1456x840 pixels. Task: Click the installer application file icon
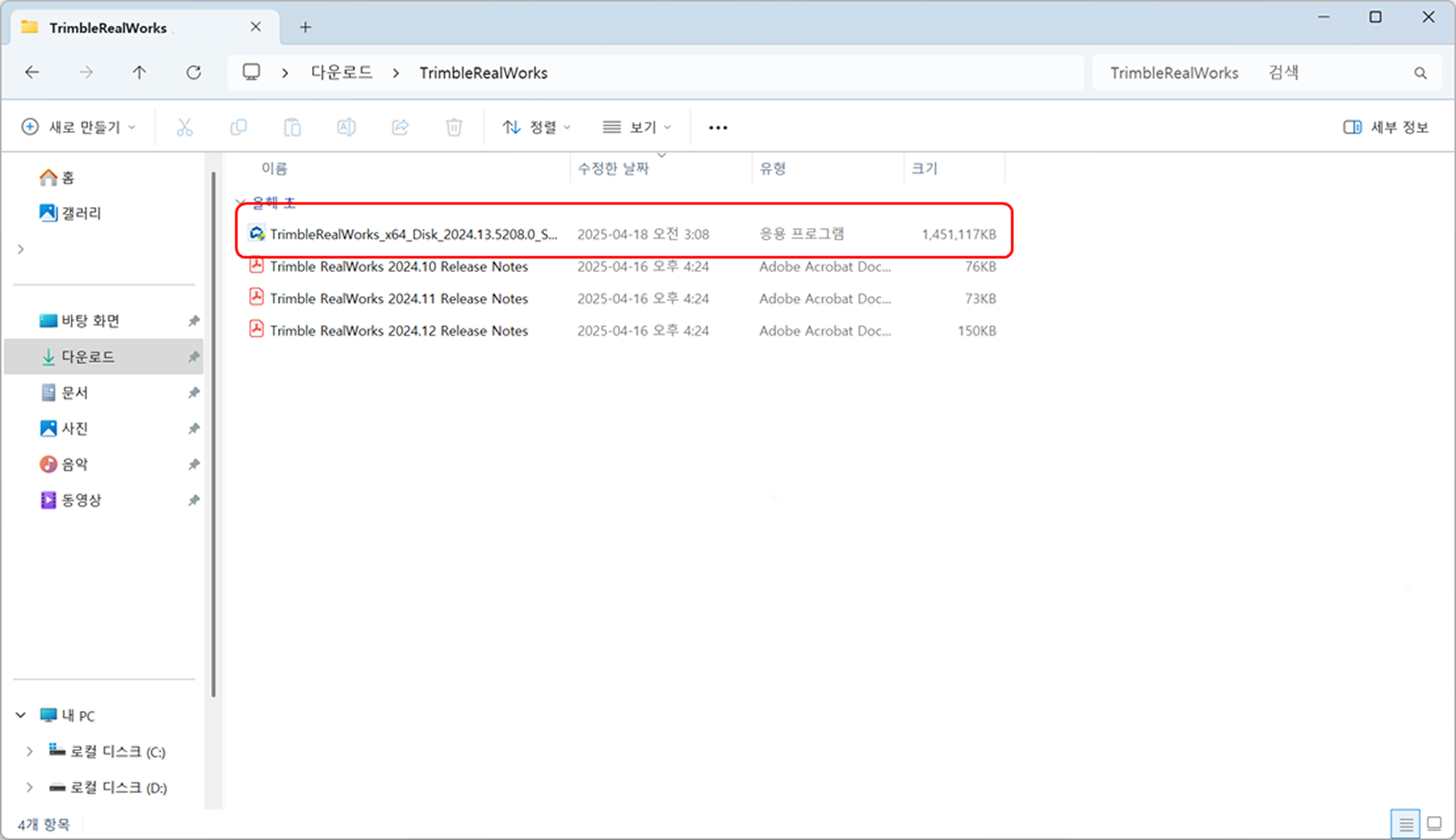coord(256,233)
